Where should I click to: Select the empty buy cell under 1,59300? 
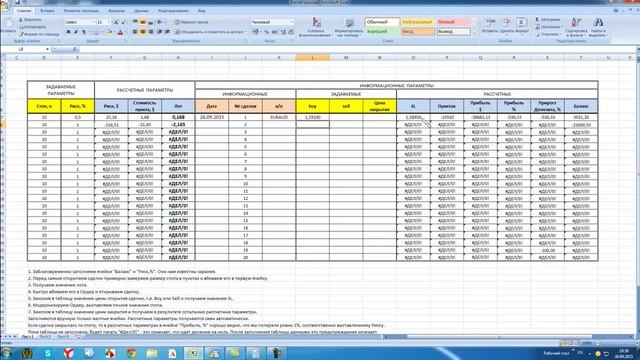coord(312,124)
